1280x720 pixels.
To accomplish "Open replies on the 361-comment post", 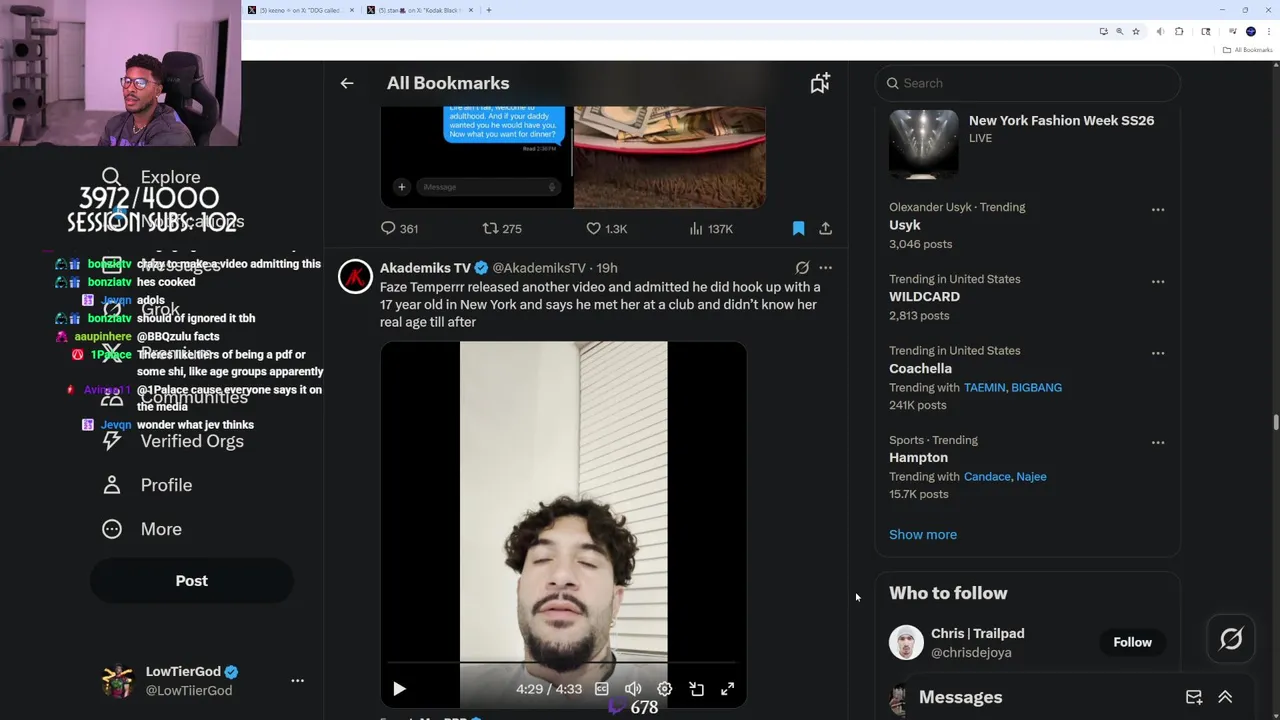I will [399, 229].
